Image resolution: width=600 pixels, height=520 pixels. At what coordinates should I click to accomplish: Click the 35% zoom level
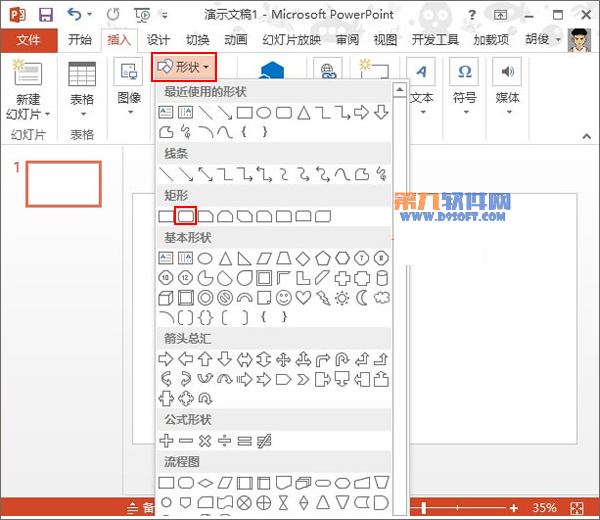pos(544,508)
